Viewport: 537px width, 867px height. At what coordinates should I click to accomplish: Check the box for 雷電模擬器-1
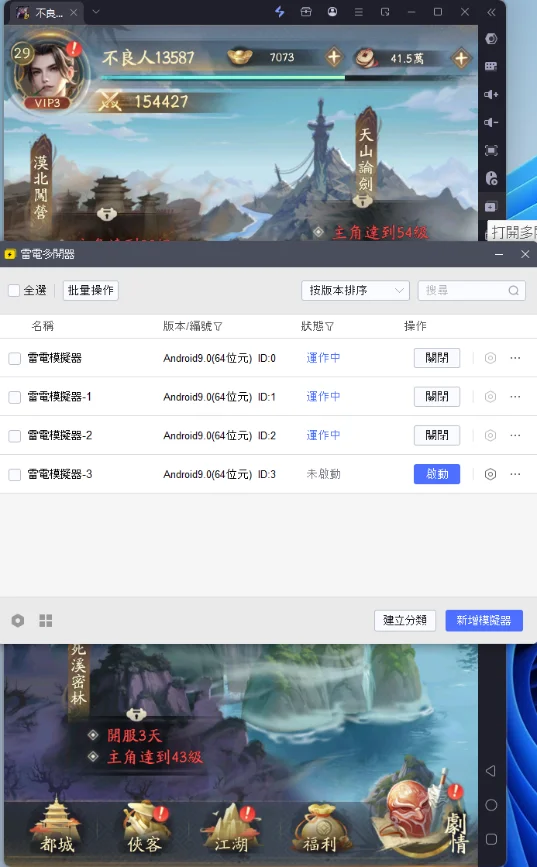(15, 397)
